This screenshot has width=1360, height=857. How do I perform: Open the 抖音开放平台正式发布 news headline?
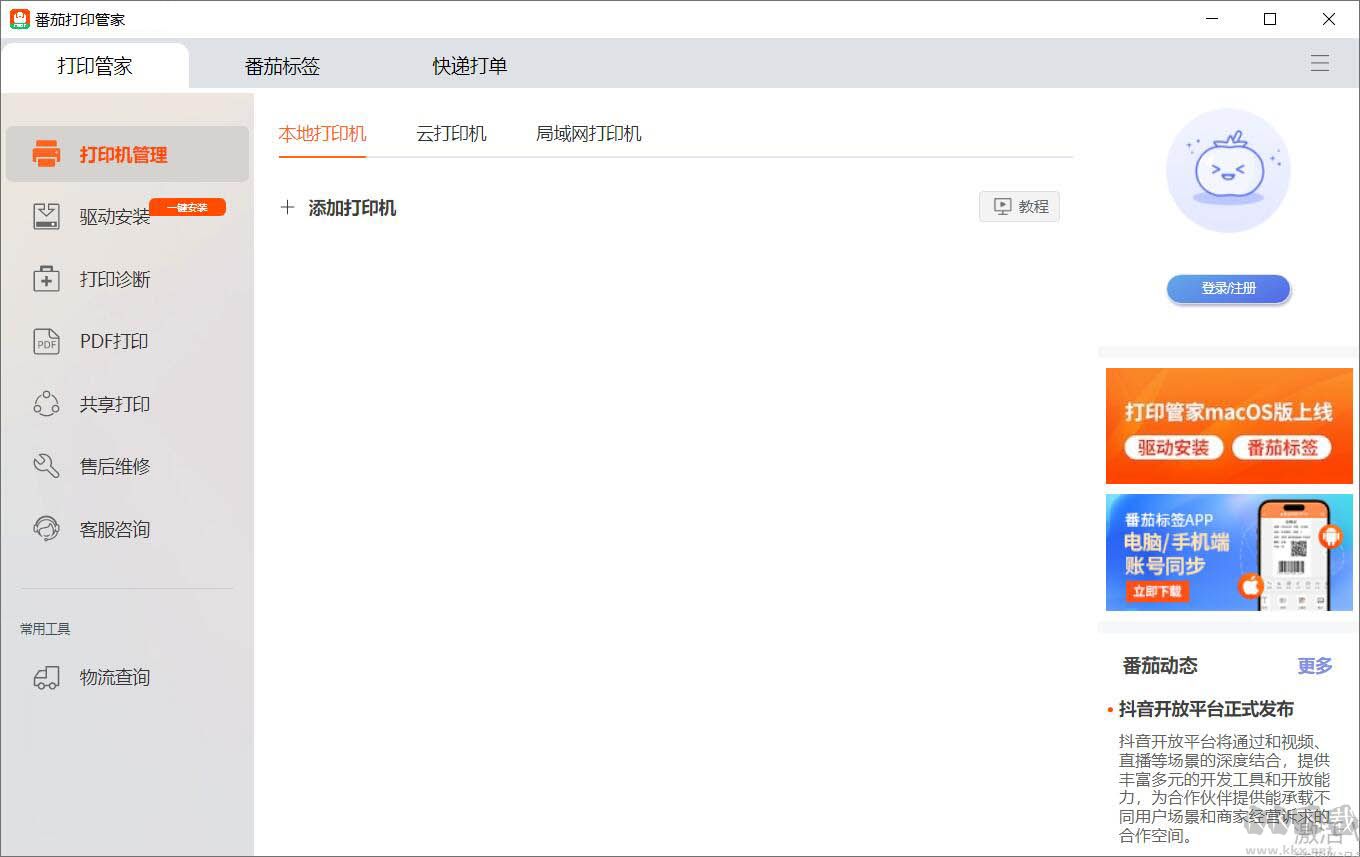pos(1206,710)
